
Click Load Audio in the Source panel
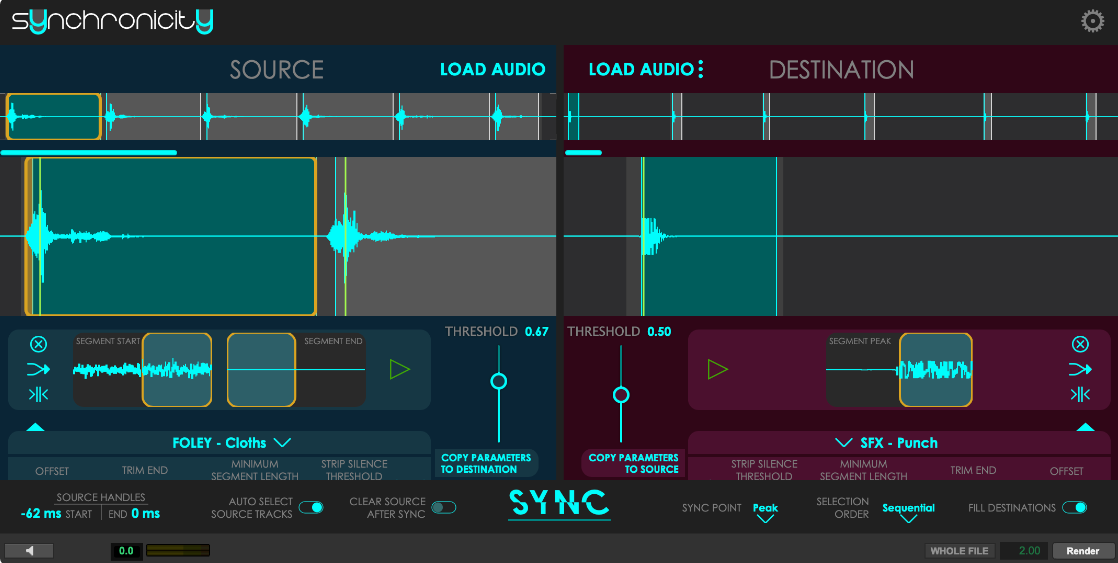point(493,69)
